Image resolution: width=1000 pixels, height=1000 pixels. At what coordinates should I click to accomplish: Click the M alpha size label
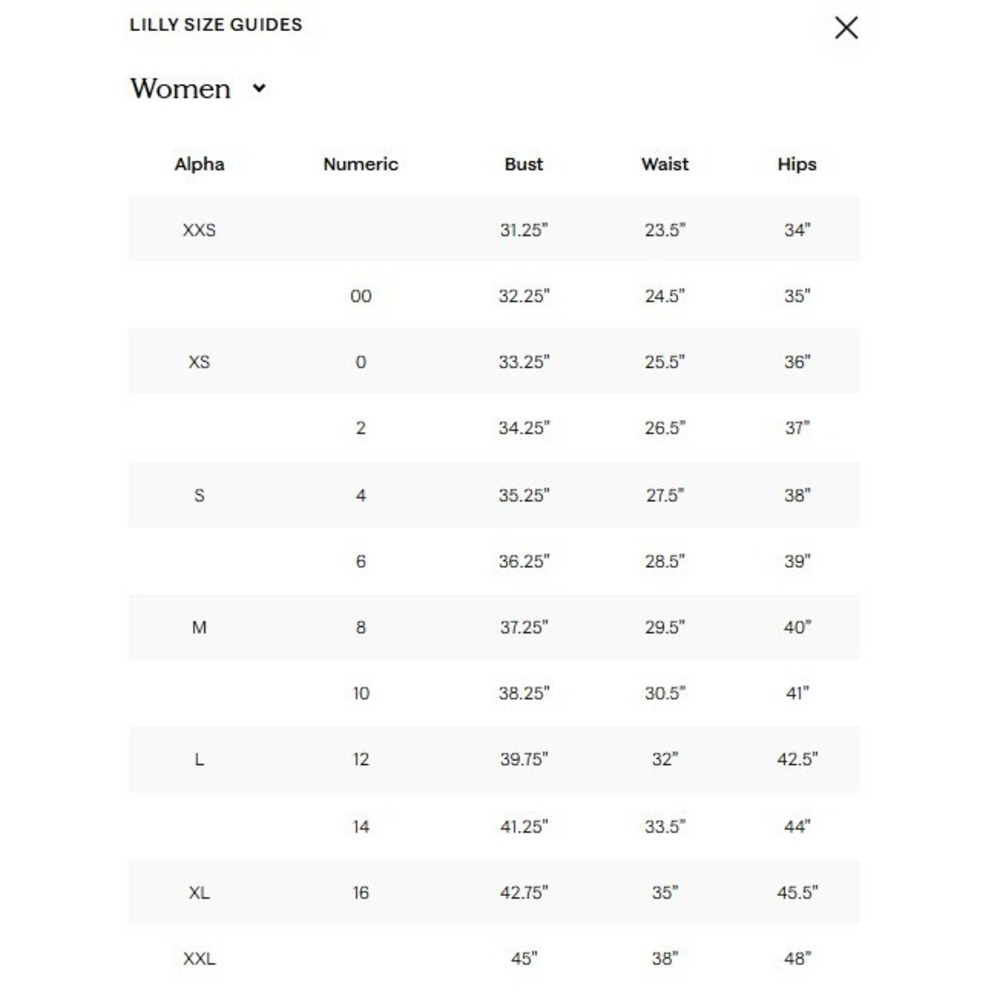point(199,628)
